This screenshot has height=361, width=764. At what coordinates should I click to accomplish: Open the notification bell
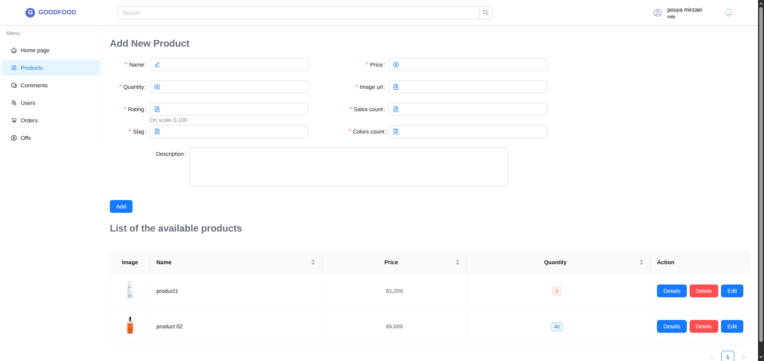point(728,13)
